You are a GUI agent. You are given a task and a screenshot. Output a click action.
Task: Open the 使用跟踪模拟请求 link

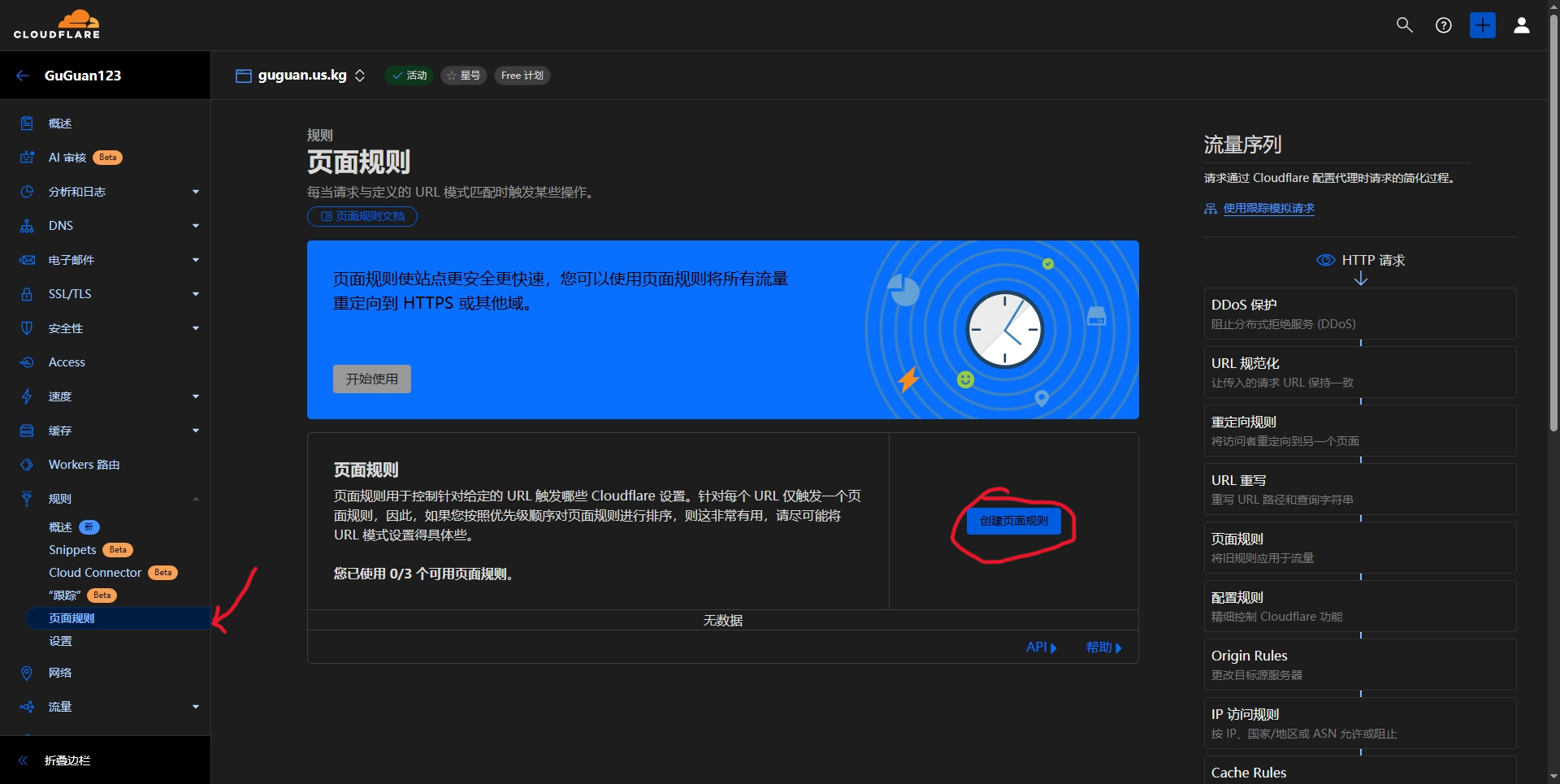pyautogui.click(x=1268, y=209)
